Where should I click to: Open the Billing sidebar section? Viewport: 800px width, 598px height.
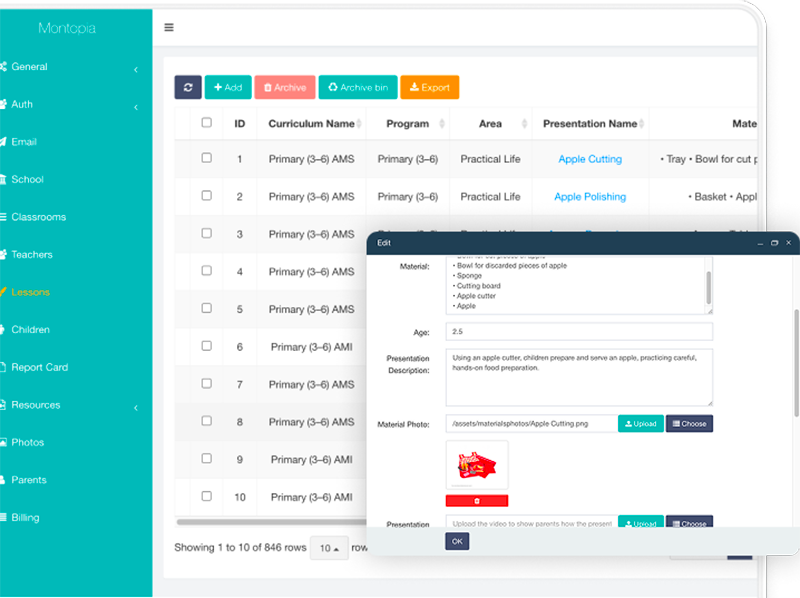coord(25,518)
